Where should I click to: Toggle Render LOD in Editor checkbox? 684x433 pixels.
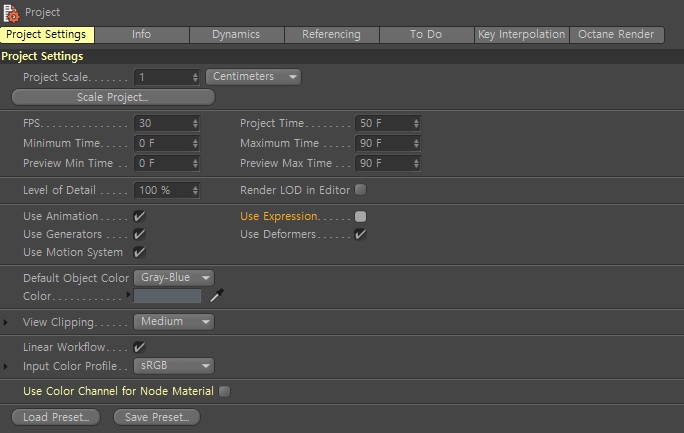point(360,190)
